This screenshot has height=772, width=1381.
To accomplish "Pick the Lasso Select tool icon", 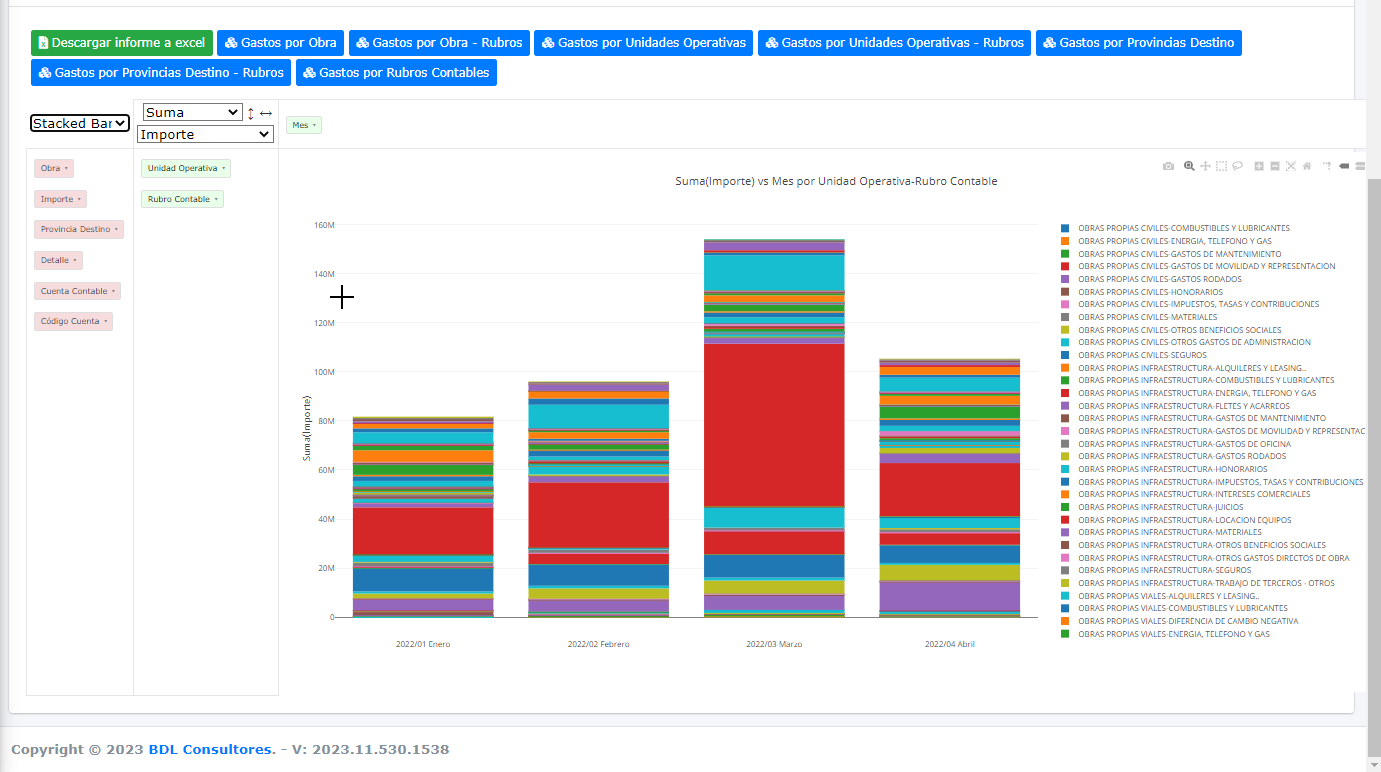I will [x=1237, y=166].
